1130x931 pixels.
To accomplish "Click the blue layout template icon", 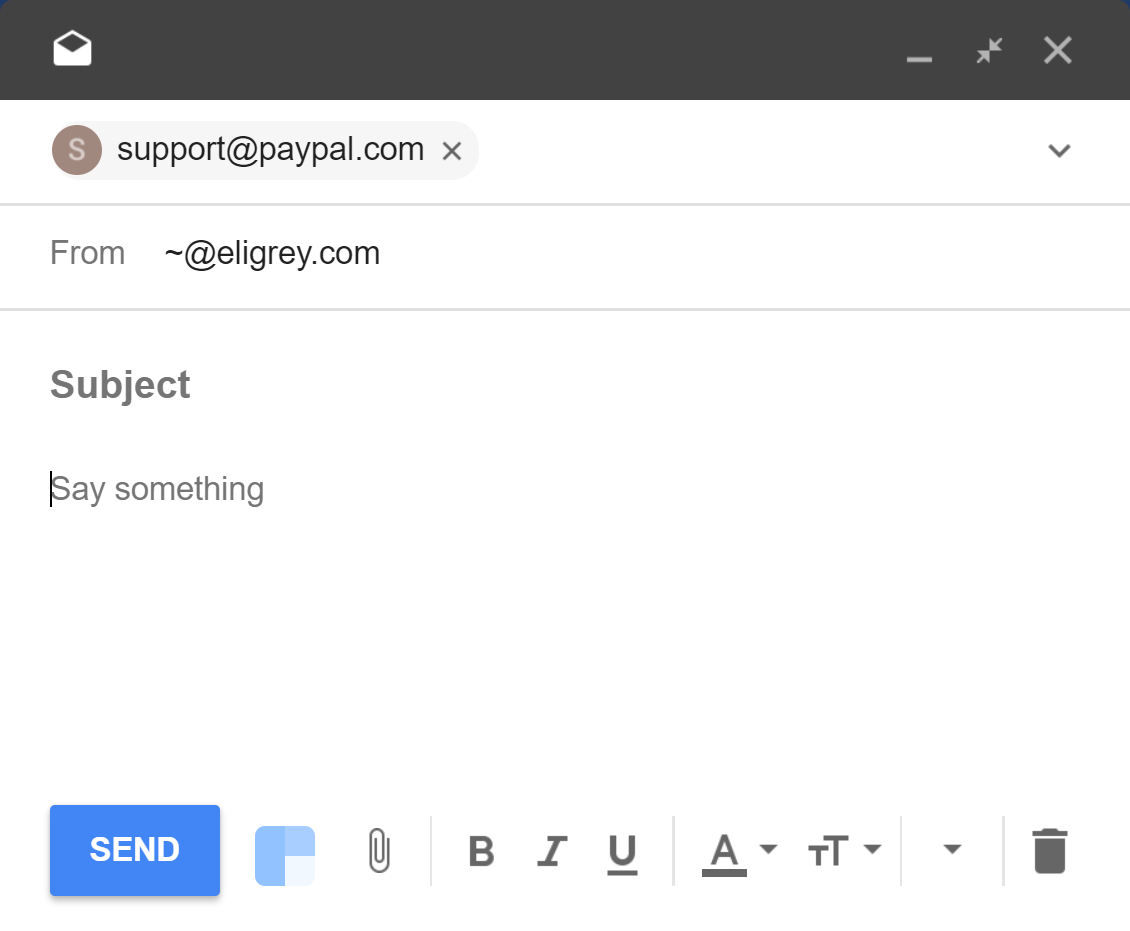I will click(285, 855).
